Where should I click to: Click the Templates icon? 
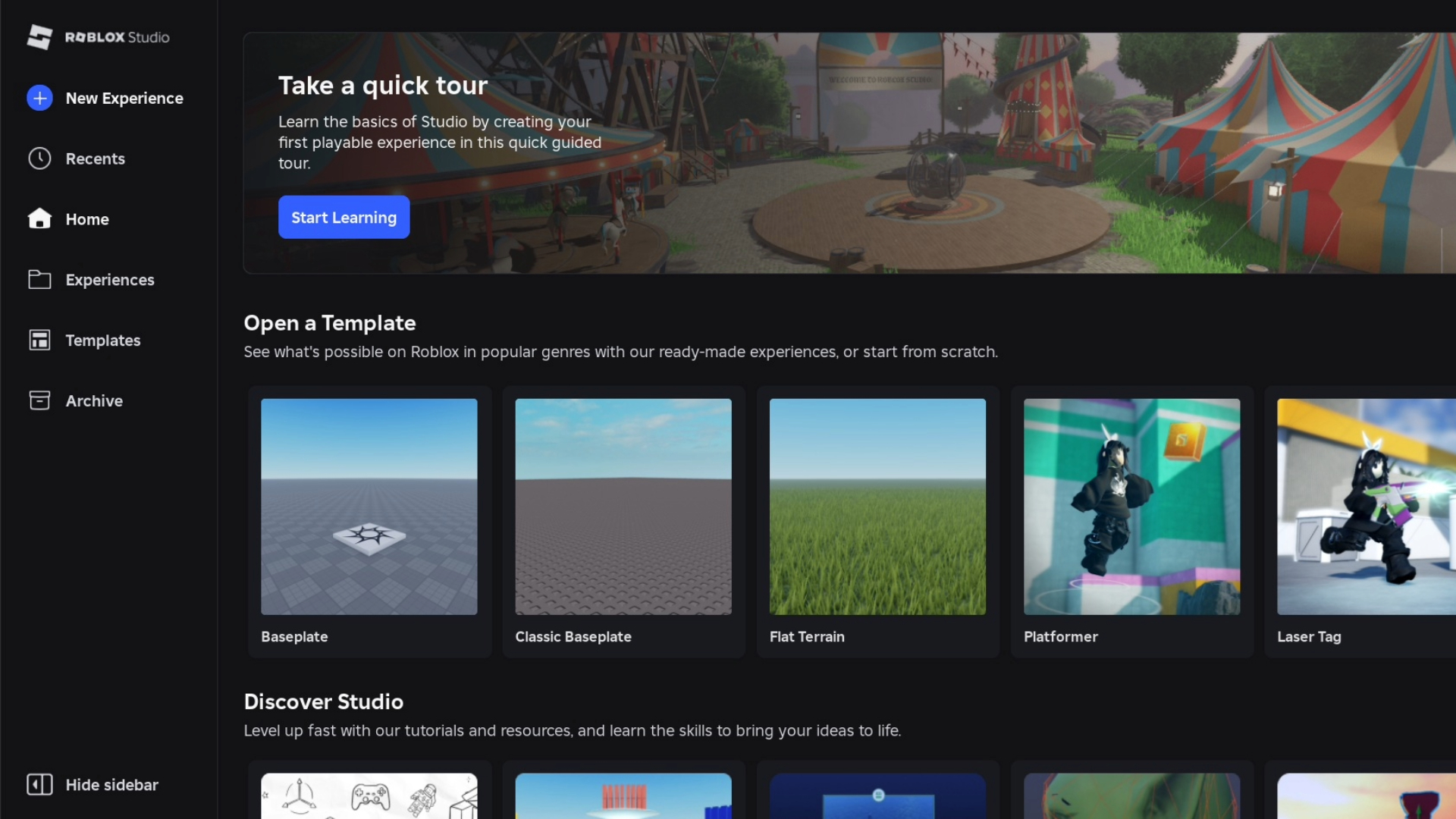pos(39,340)
